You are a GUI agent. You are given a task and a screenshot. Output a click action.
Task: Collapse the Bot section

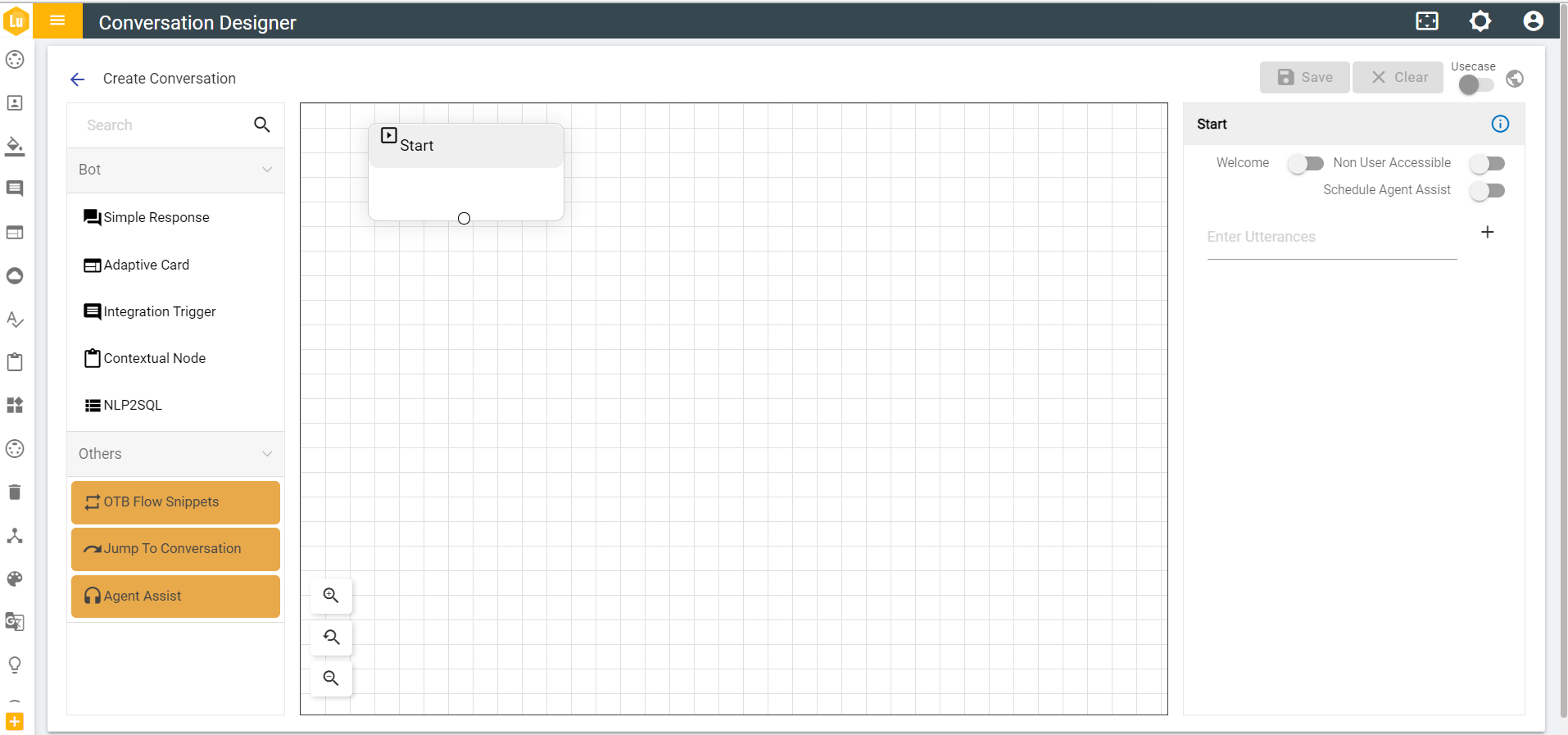[175, 170]
